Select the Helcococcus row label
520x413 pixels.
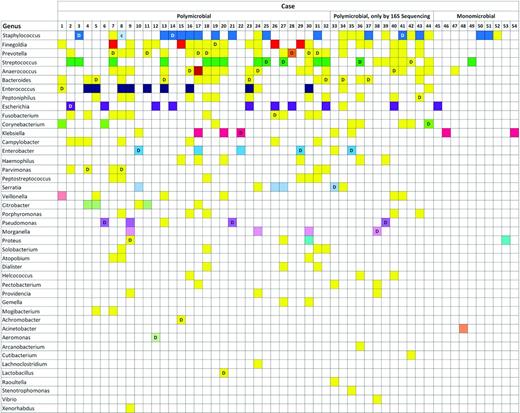click(17, 276)
